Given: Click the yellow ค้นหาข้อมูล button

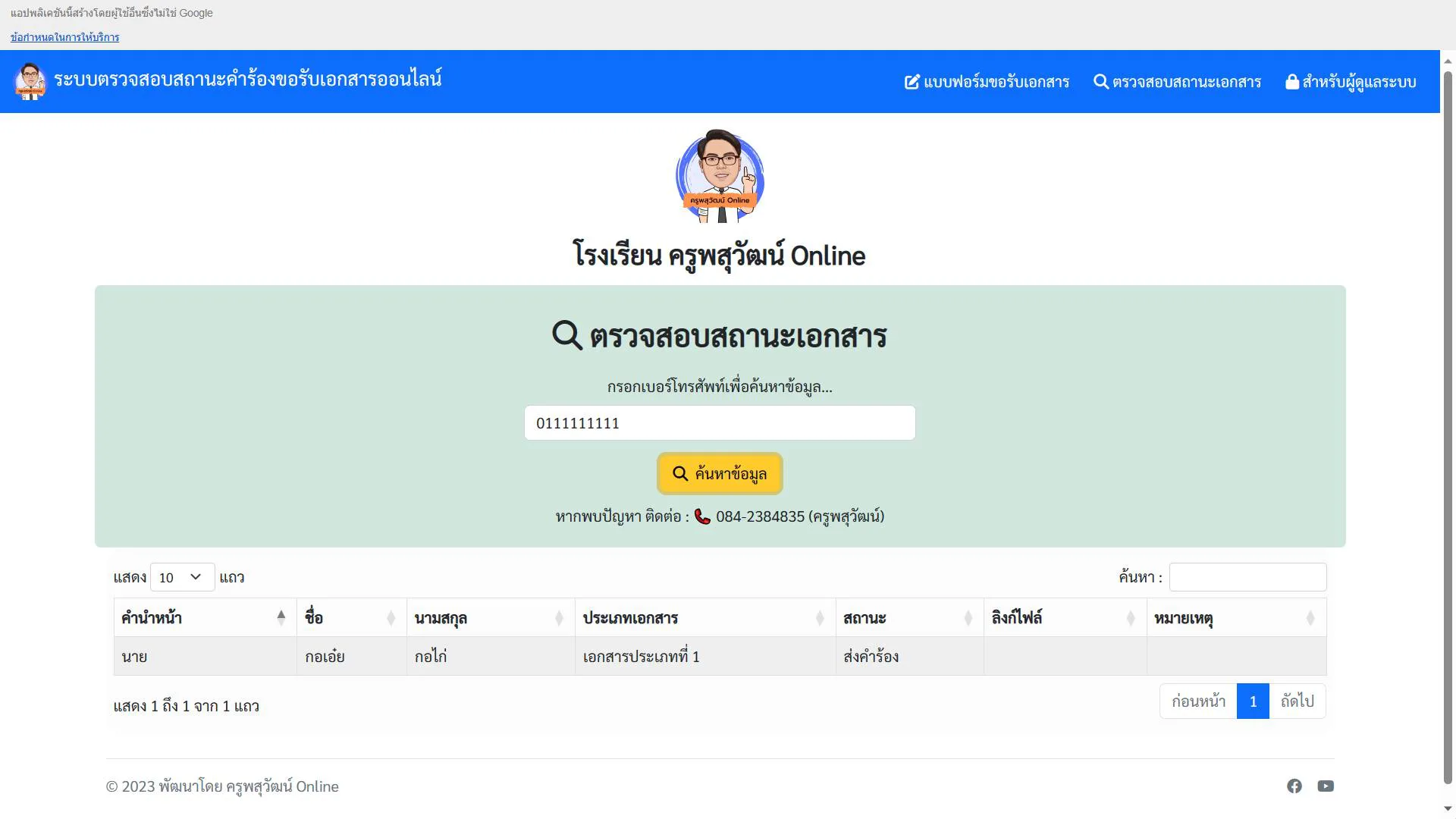Looking at the screenshot, I should [x=720, y=474].
